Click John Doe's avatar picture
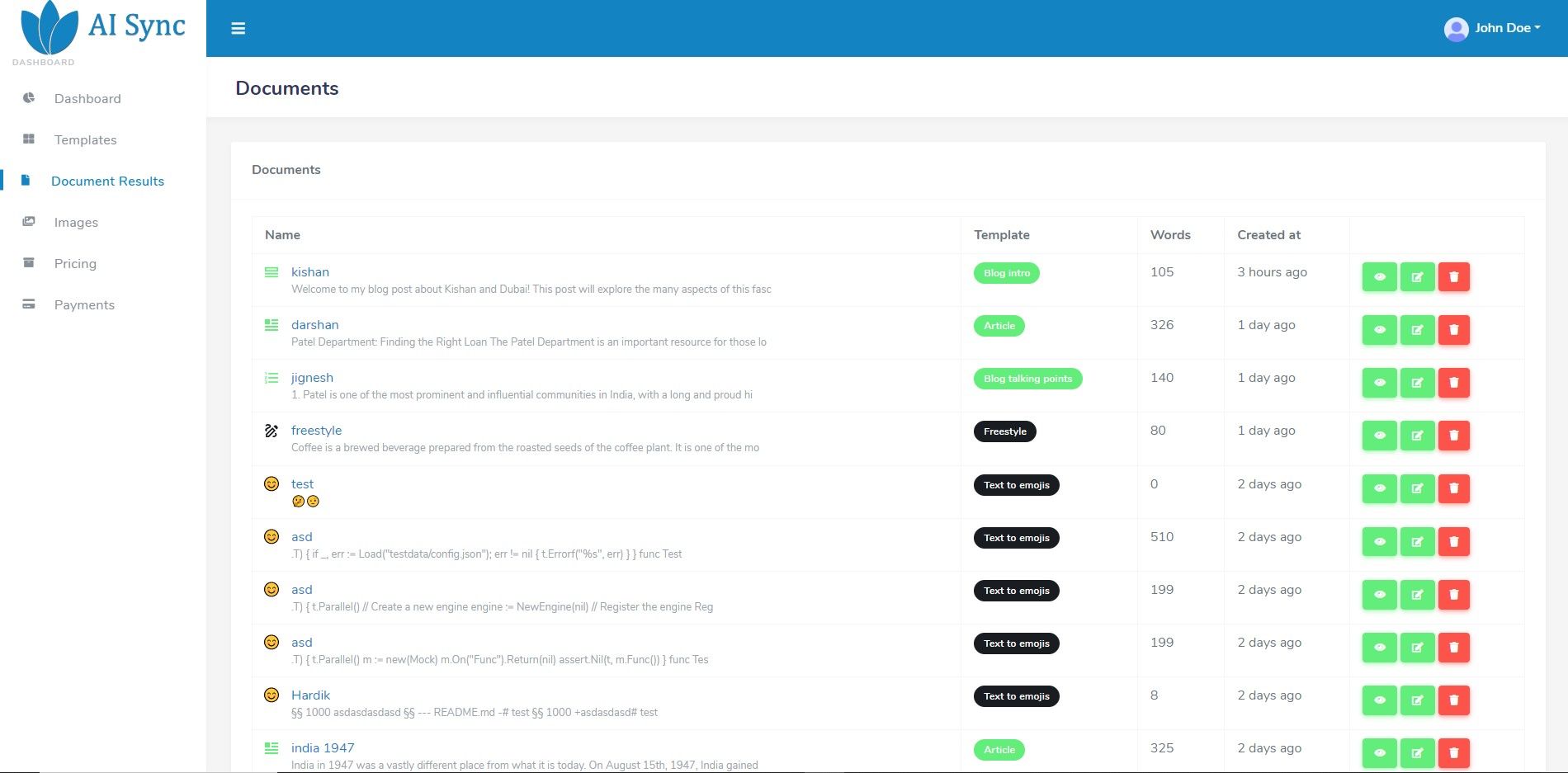 point(1456,29)
